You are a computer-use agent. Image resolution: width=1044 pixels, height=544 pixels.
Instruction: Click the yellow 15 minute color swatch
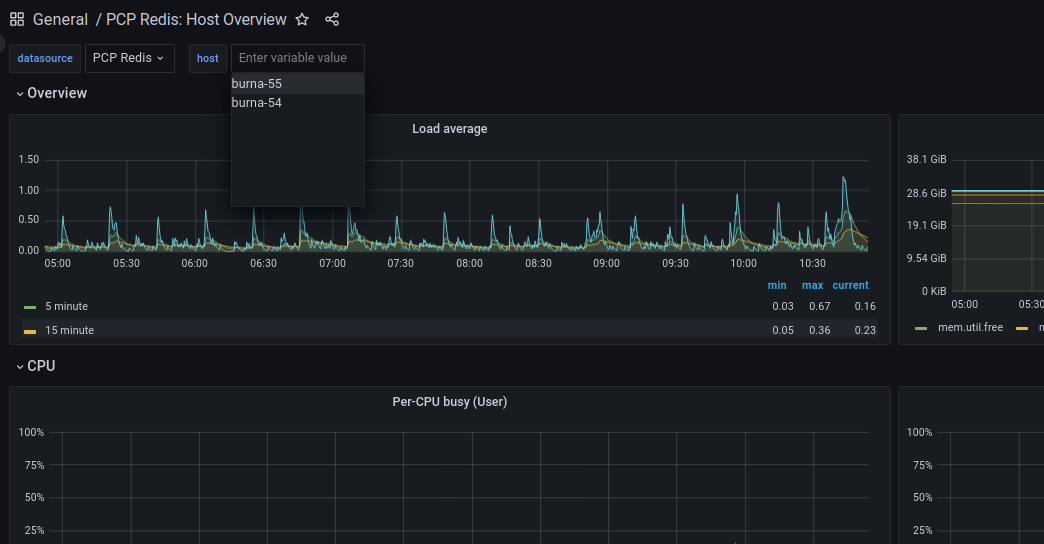pos(30,331)
